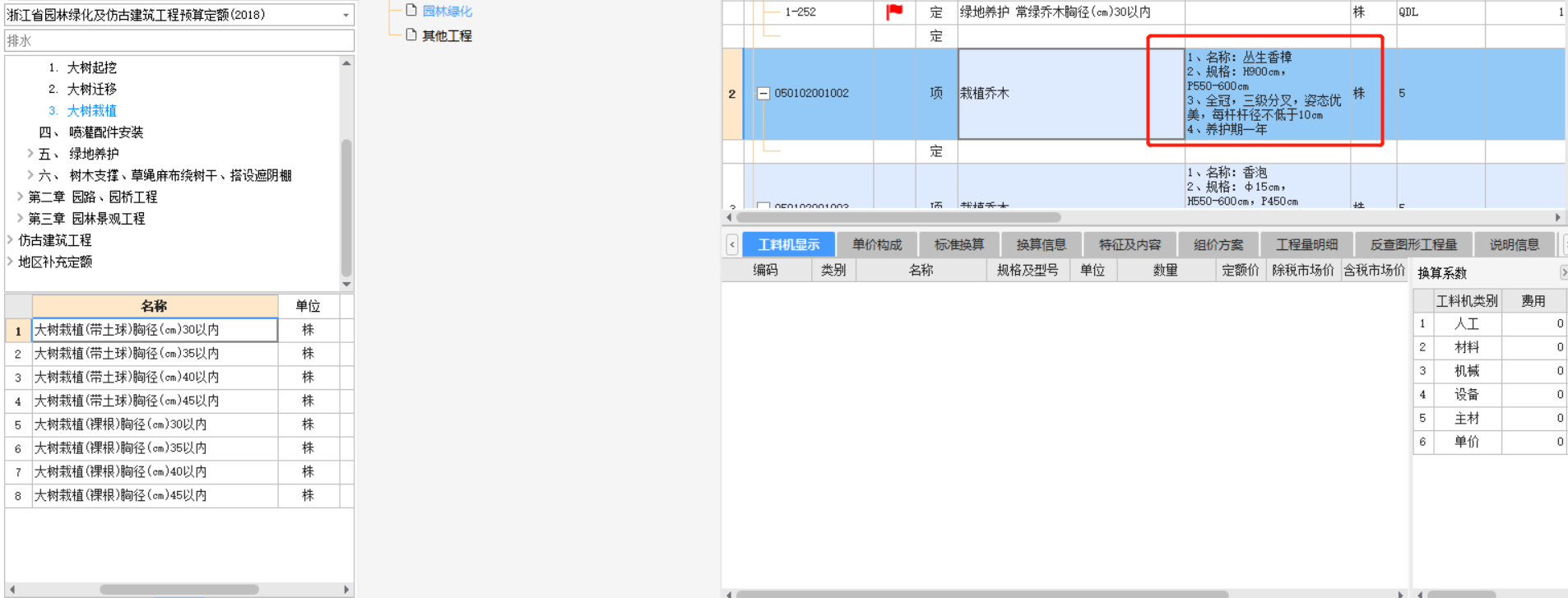Switch to the 标准换算 tab
The image size is (1568, 598).
959,244
